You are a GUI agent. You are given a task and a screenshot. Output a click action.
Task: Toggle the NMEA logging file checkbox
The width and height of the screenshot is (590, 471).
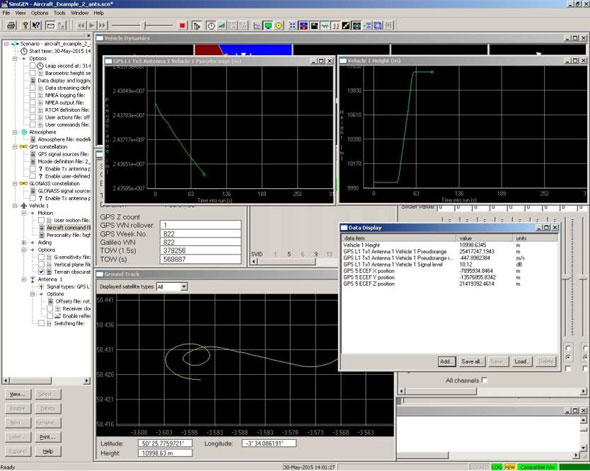click(x=33, y=95)
